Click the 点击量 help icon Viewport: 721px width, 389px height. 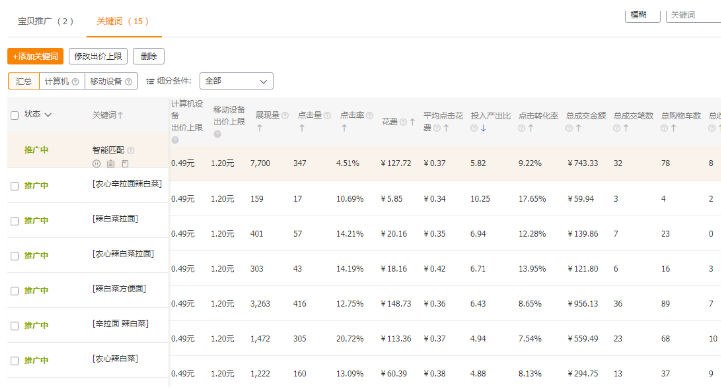pyautogui.click(x=327, y=115)
